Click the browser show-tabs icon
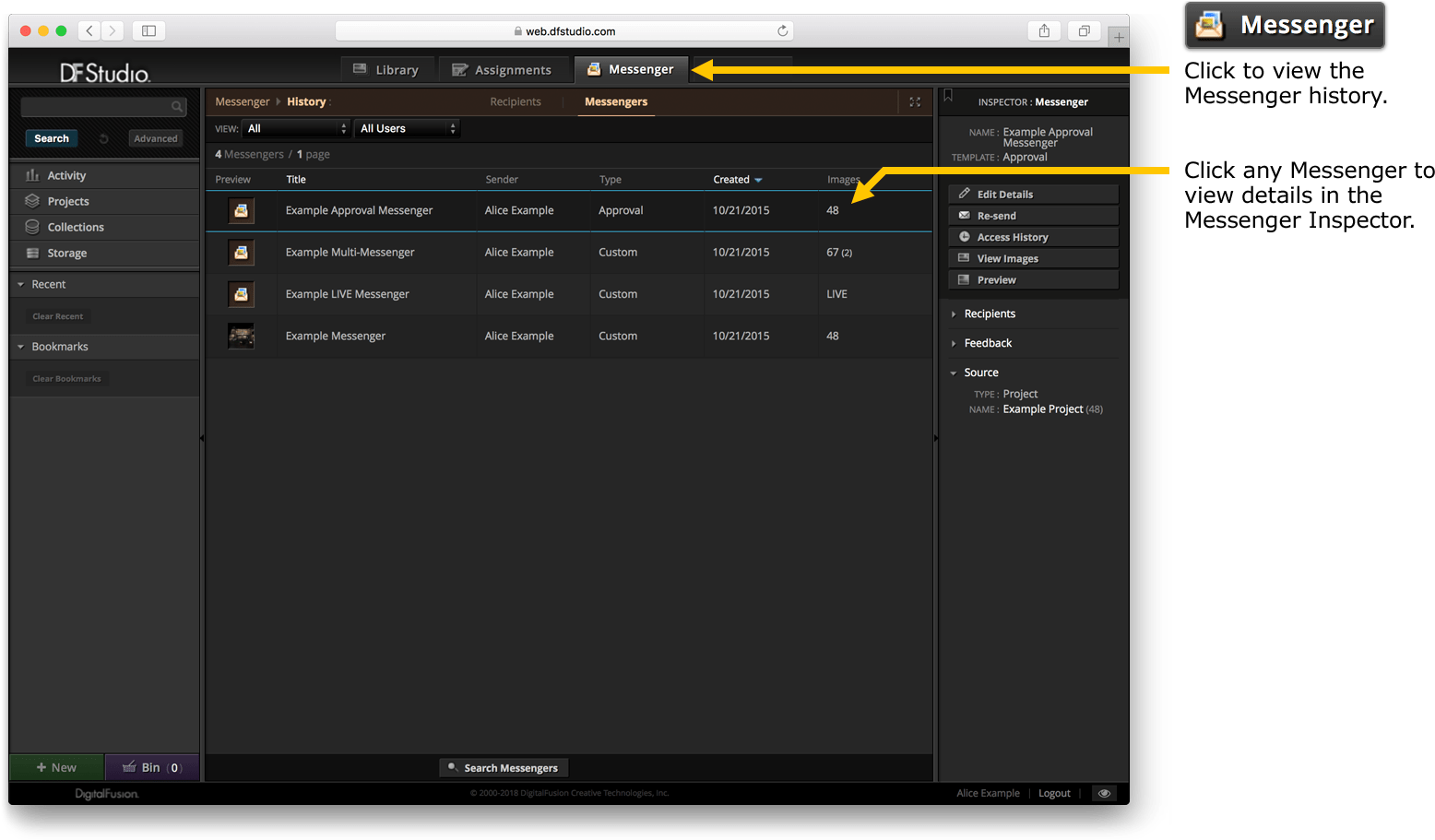This screenshot has width=1435, height=840. click(x=1084, y=30)
